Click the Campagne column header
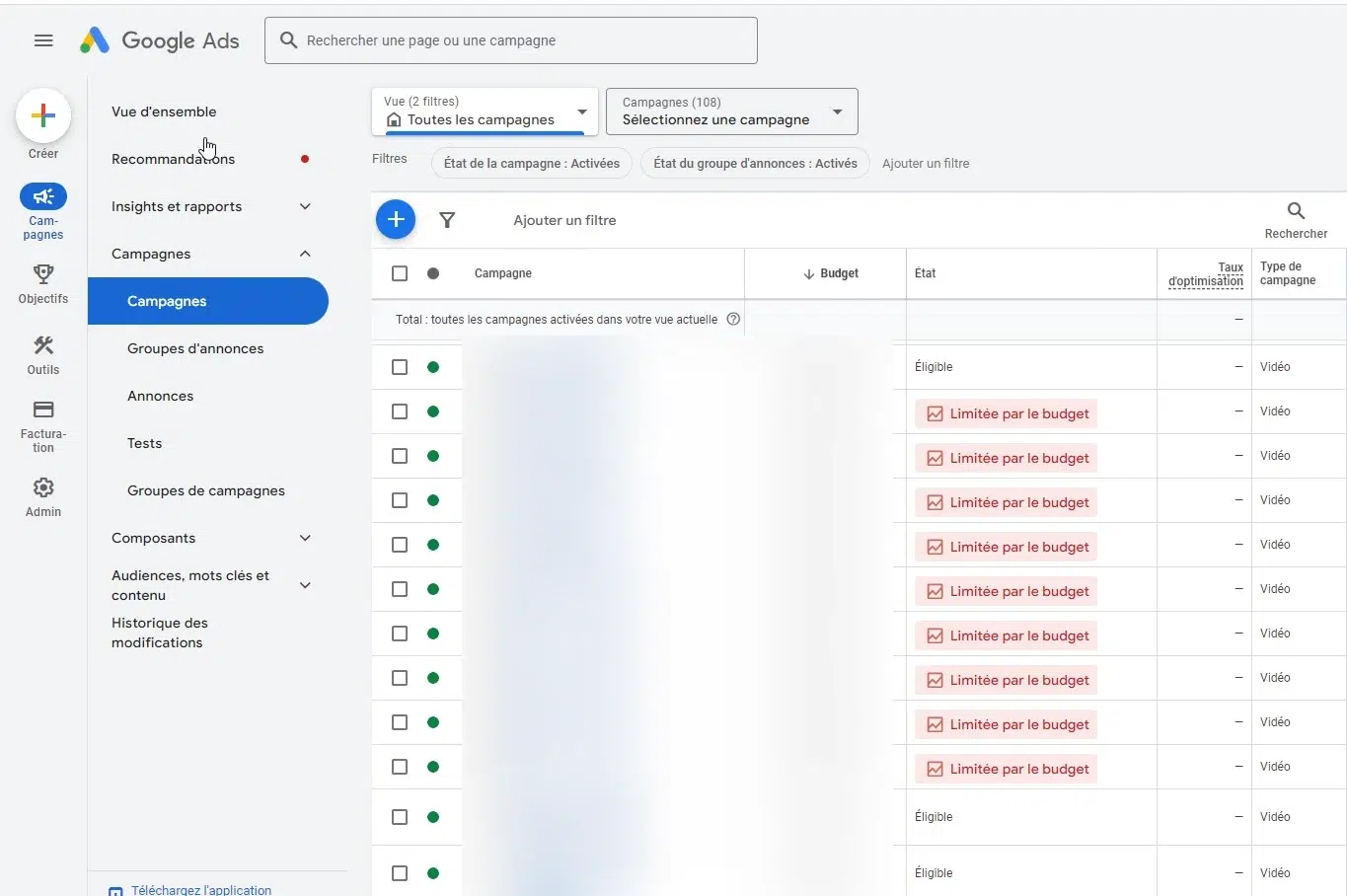This screenshot has width=1347, height=896. click(503, 273)
